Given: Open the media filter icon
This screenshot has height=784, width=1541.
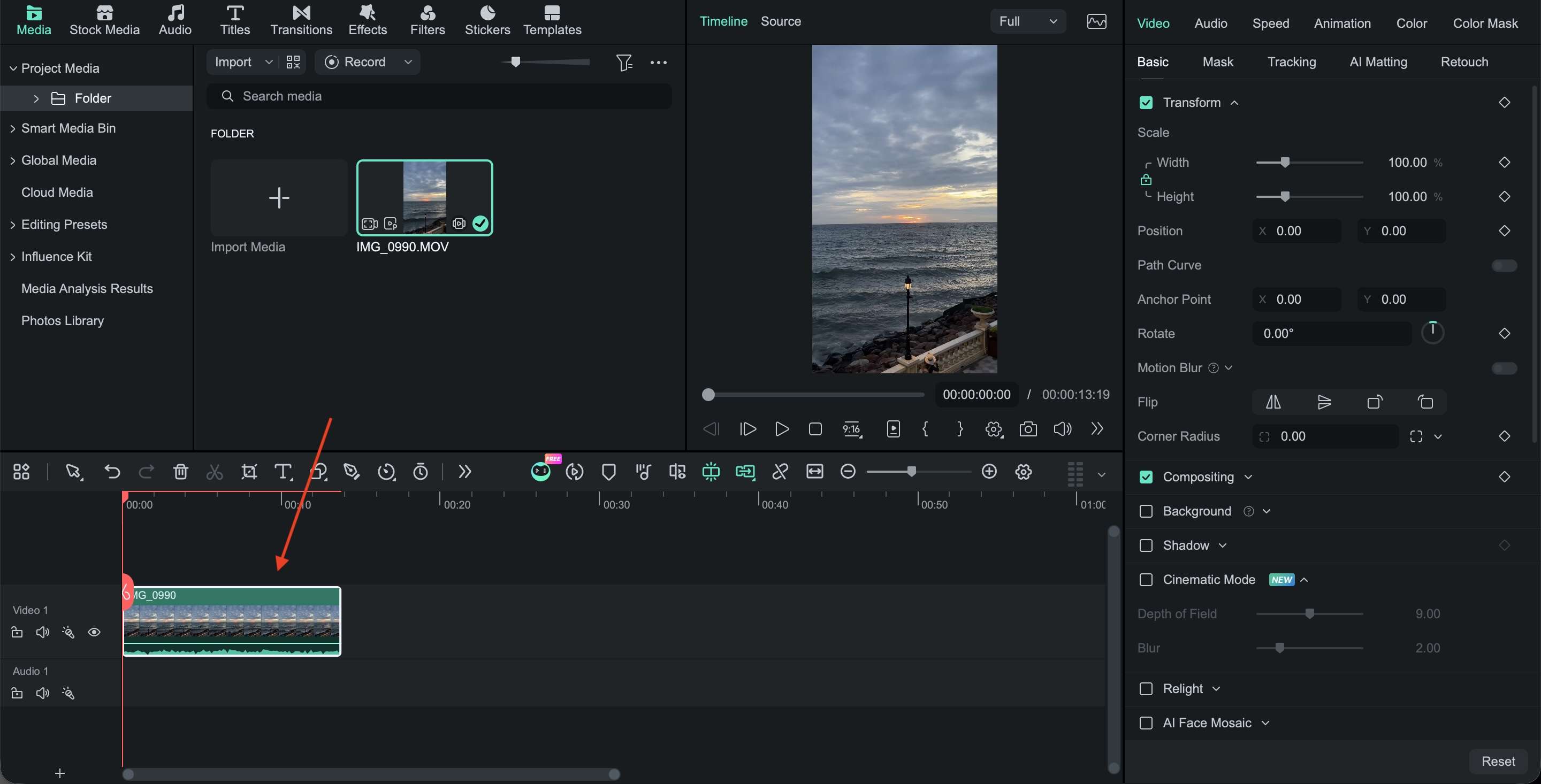Looking at the screenshot, I should tap(624, 62).
